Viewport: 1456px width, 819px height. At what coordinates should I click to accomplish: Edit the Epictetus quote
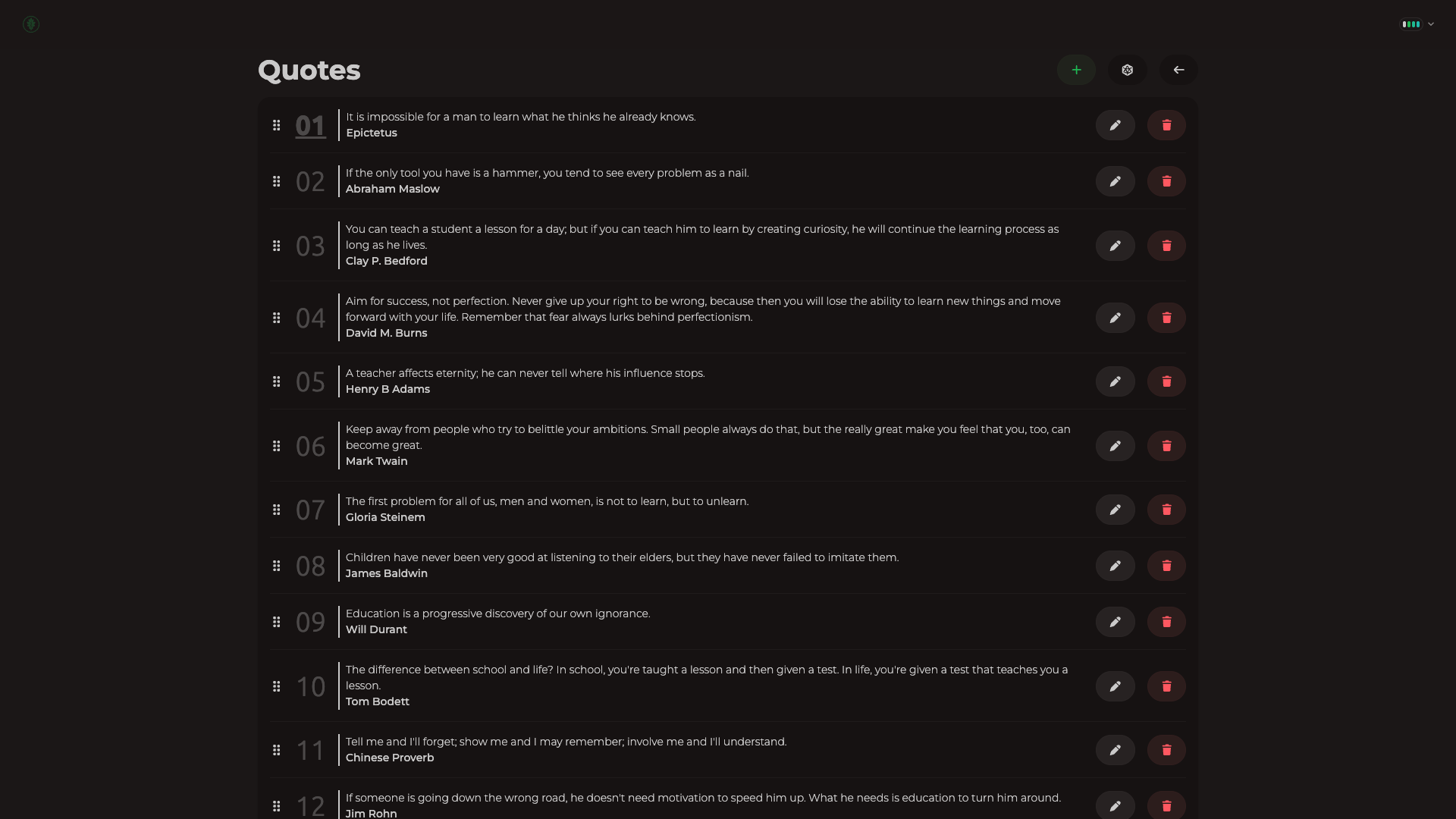click(1115, 125)
